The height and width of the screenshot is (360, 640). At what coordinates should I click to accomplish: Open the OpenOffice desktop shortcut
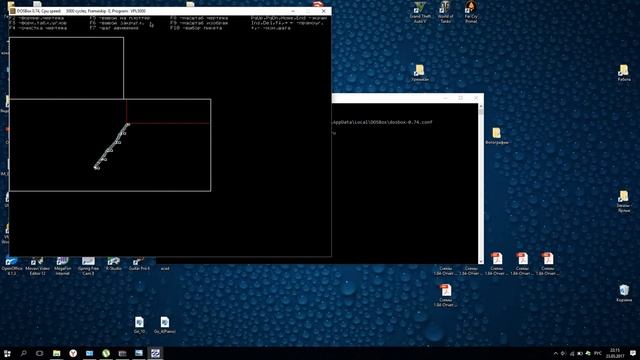tap(12, 266)
